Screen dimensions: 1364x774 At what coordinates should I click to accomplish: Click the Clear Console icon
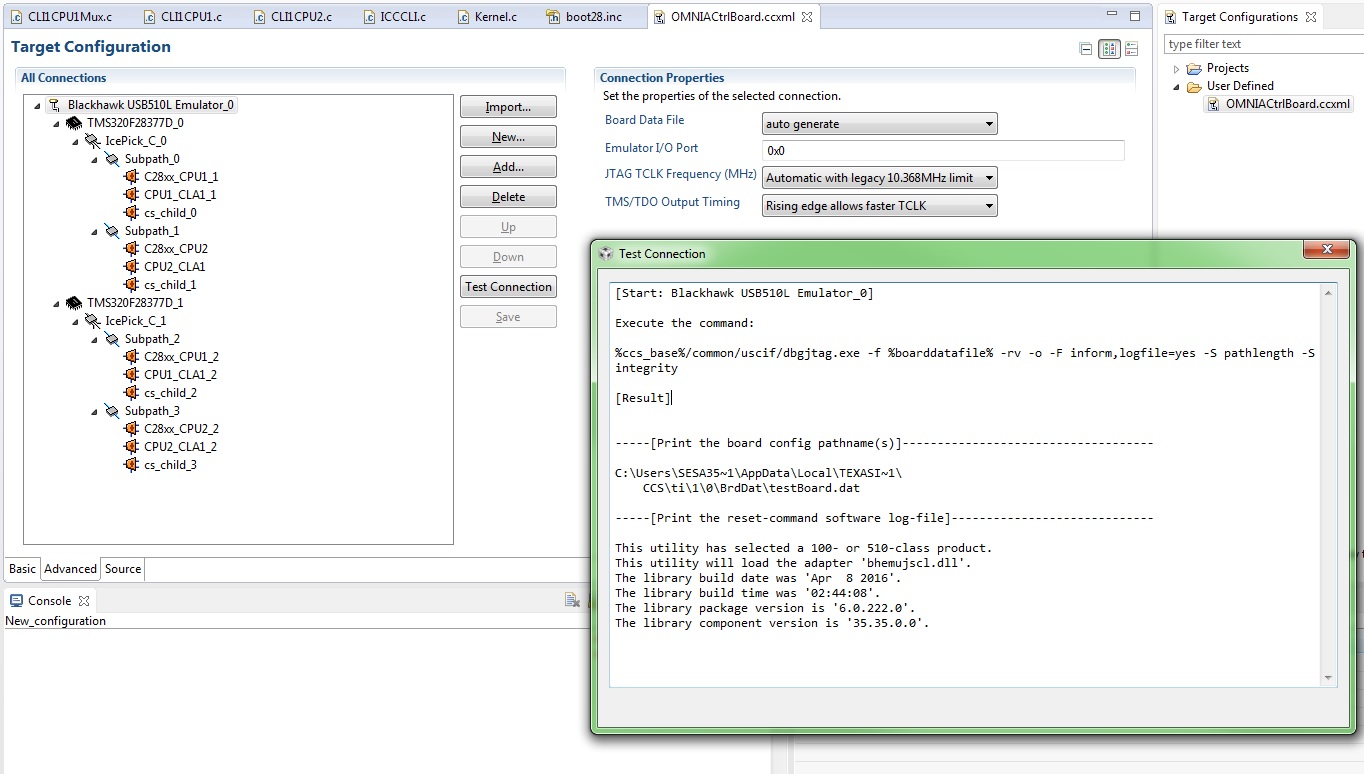(572, 600)
